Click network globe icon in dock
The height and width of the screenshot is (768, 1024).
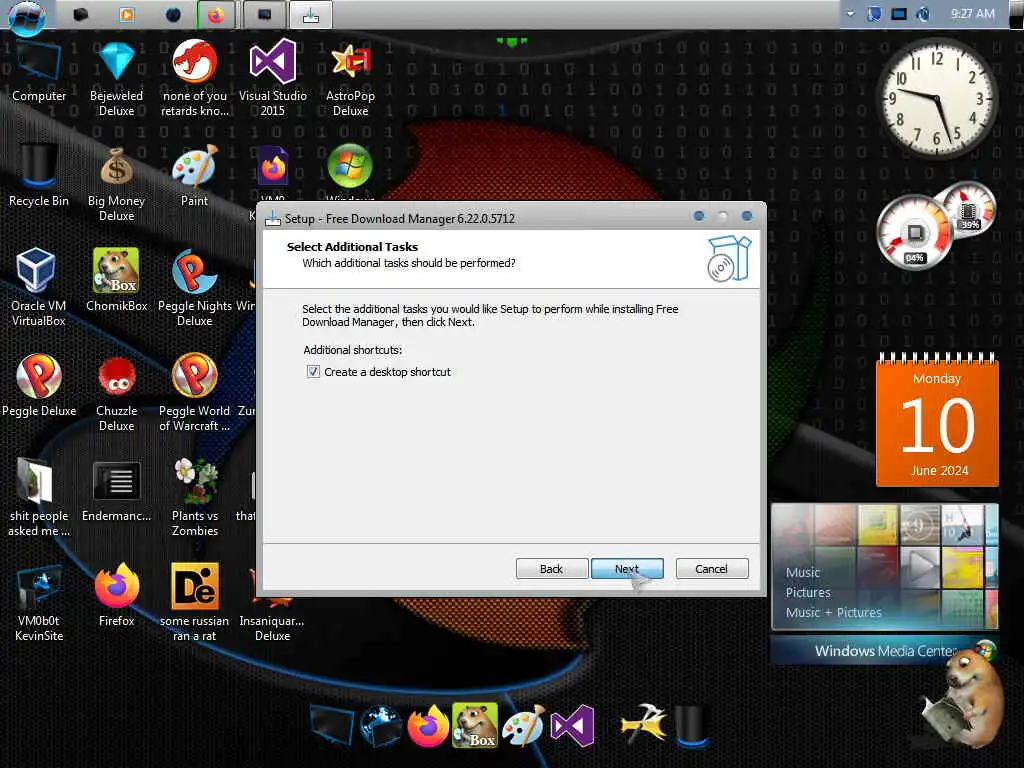point(380,725)
